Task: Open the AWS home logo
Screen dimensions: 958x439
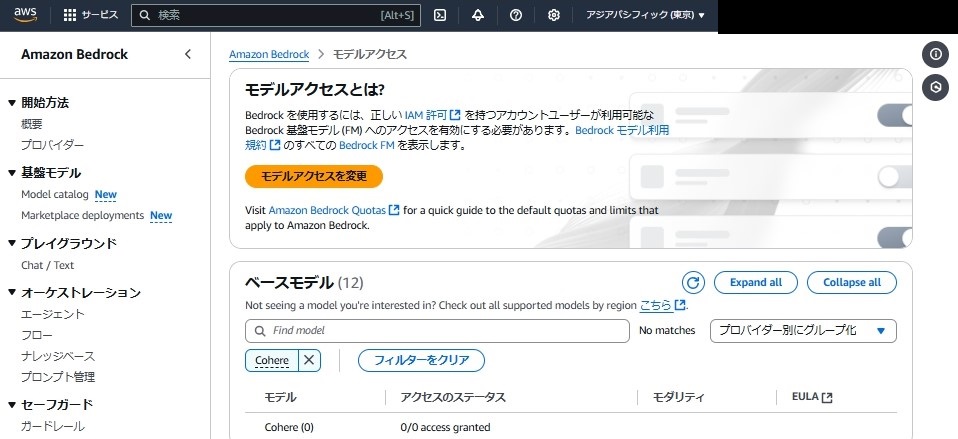Action: click(x=25, y=15)
